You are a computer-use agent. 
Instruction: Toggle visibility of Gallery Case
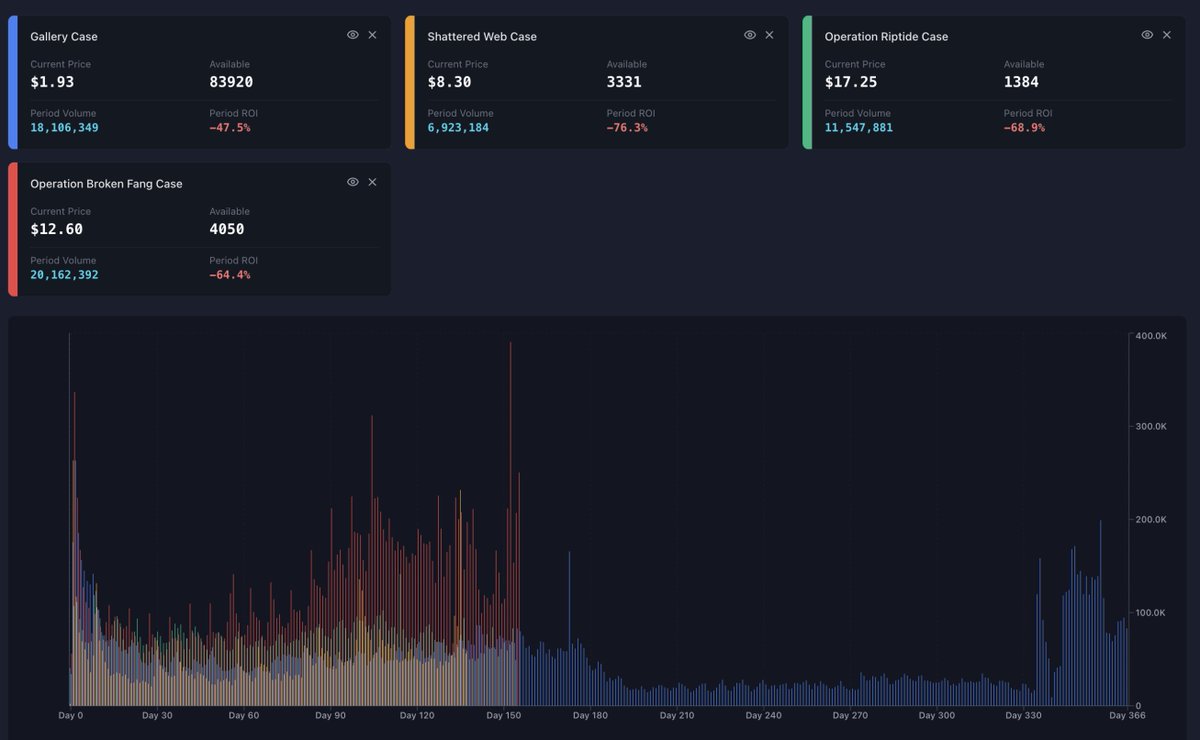[353, 35]
